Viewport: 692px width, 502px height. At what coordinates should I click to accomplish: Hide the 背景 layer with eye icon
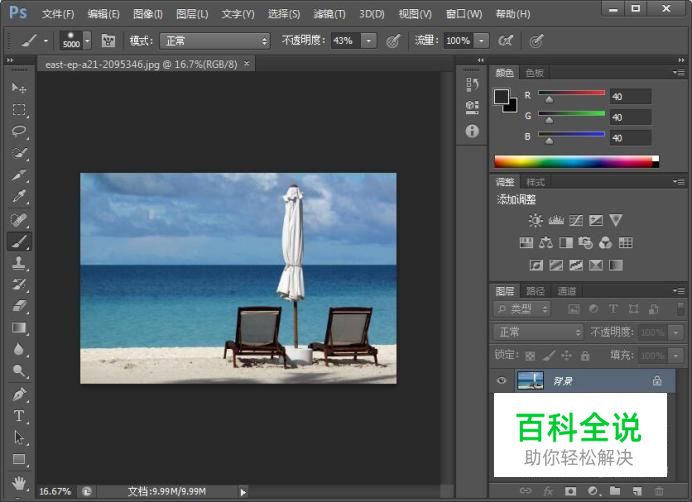[x=502, y=380]
